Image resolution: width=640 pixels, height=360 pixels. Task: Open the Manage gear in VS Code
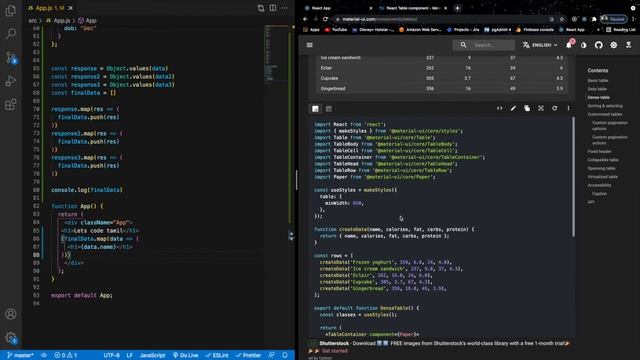pyautogui.click(x=11, y=338)
